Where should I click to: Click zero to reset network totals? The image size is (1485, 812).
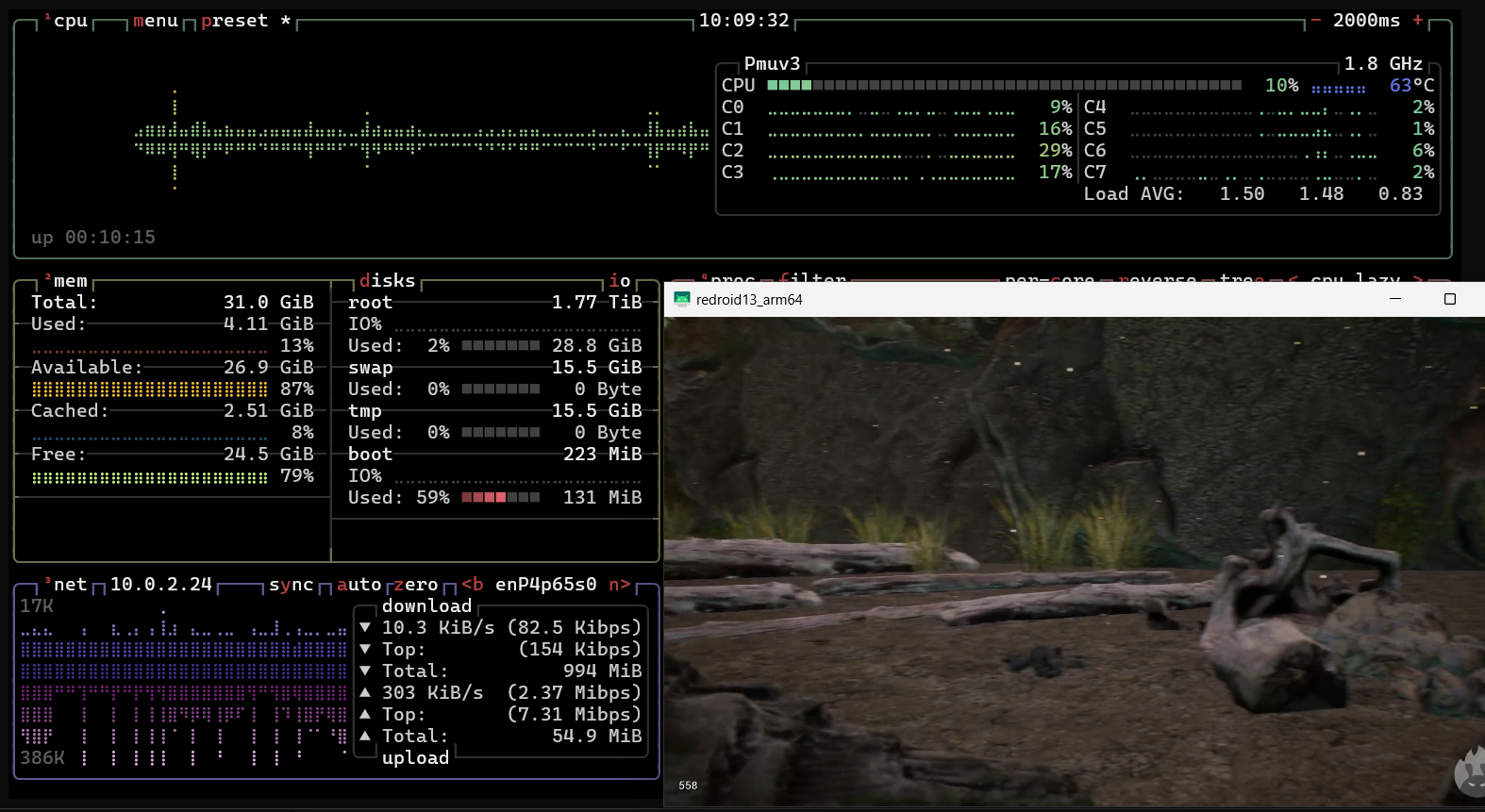(x=416, y=585)
